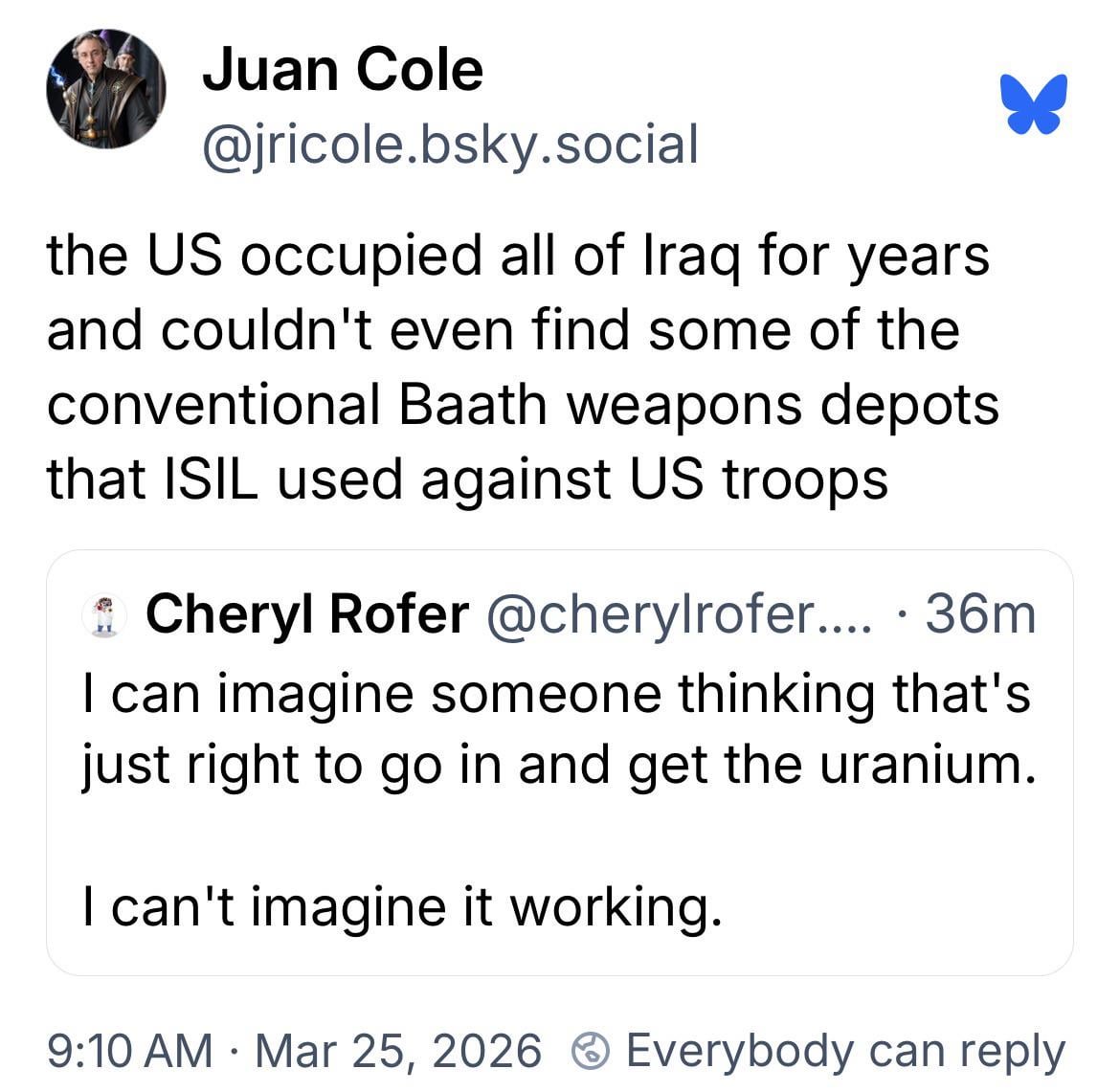
Task: Open Juan Cole's profile avatar
Action: coord(105,89)
